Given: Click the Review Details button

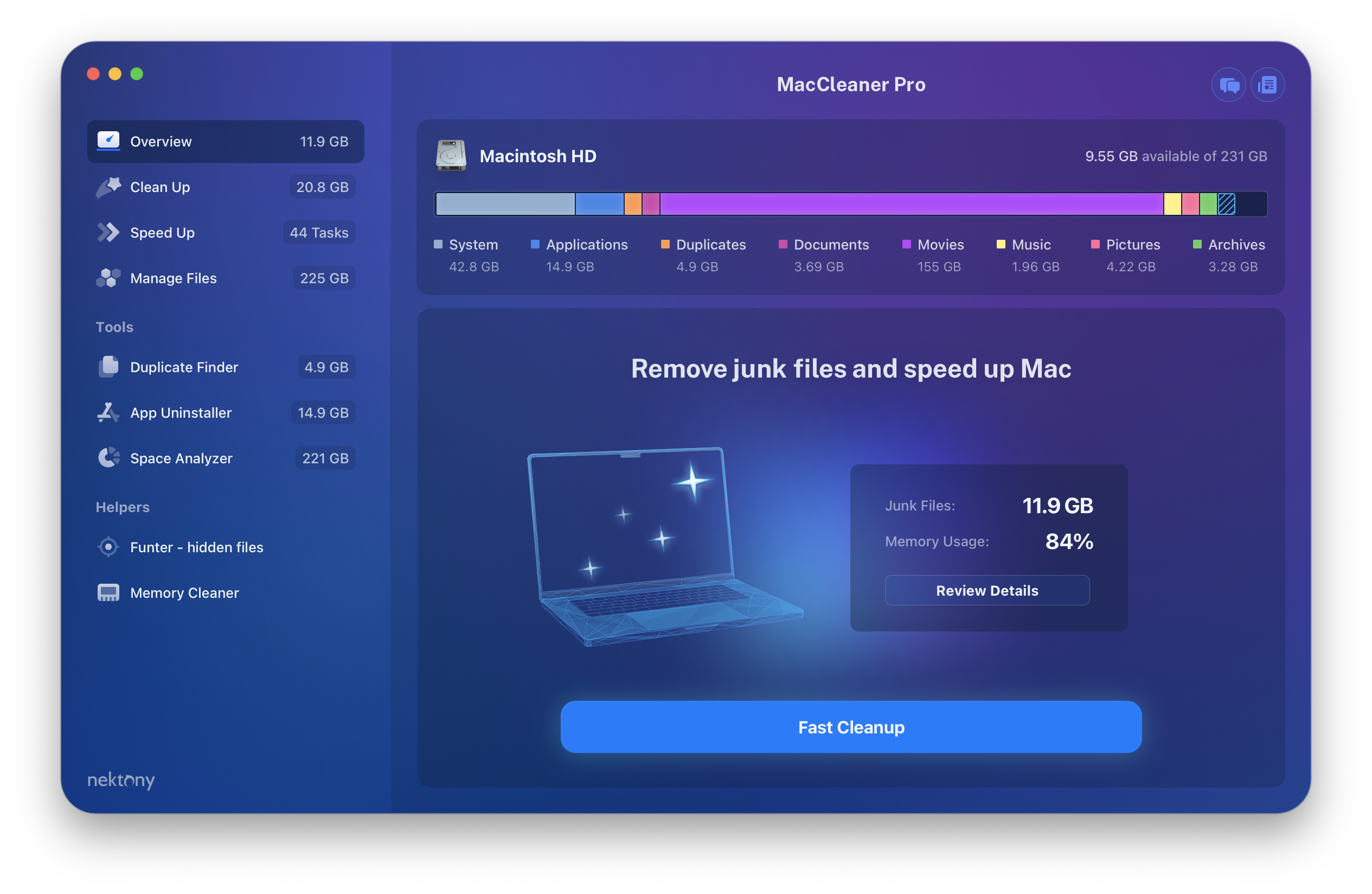Looking at the screenshot, I should click(x=987, y=590).
